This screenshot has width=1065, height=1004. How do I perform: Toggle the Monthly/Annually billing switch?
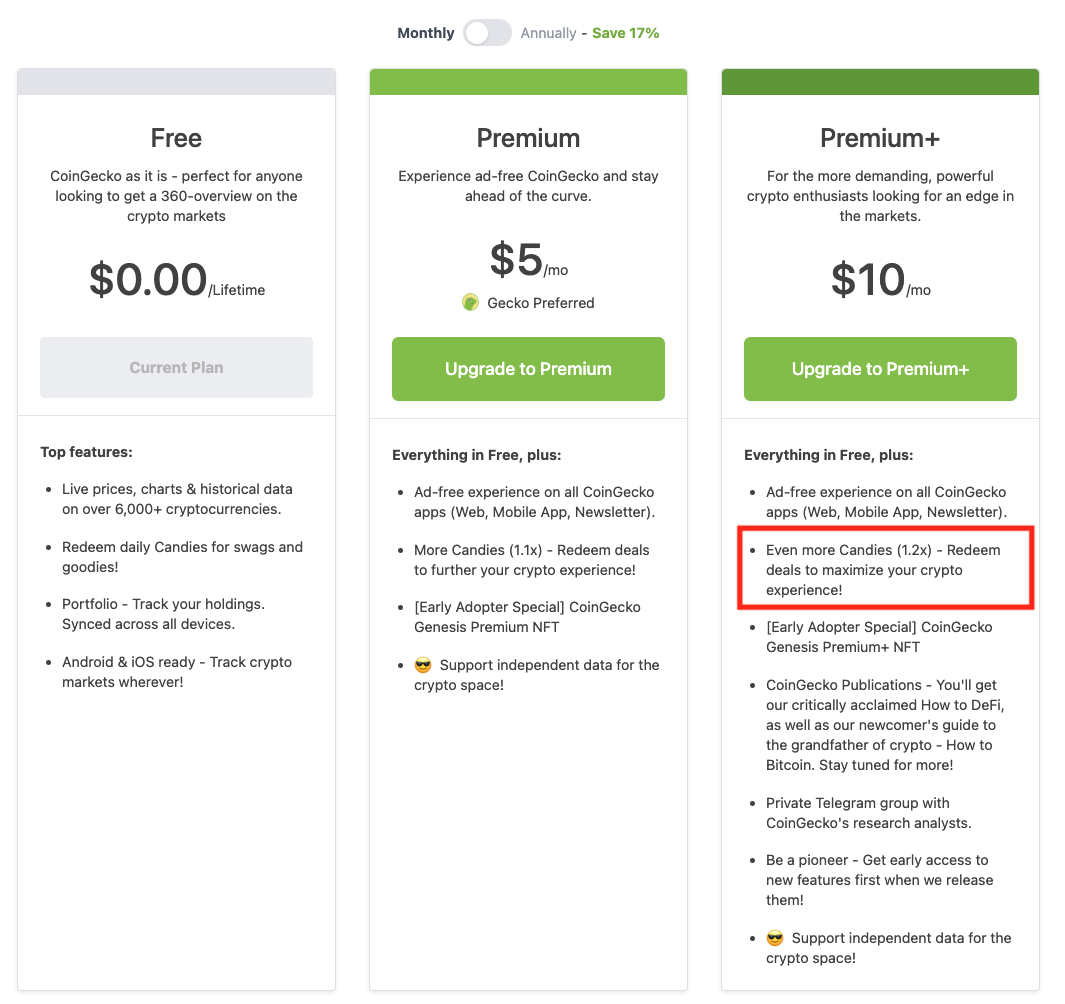tap(487, 32)
